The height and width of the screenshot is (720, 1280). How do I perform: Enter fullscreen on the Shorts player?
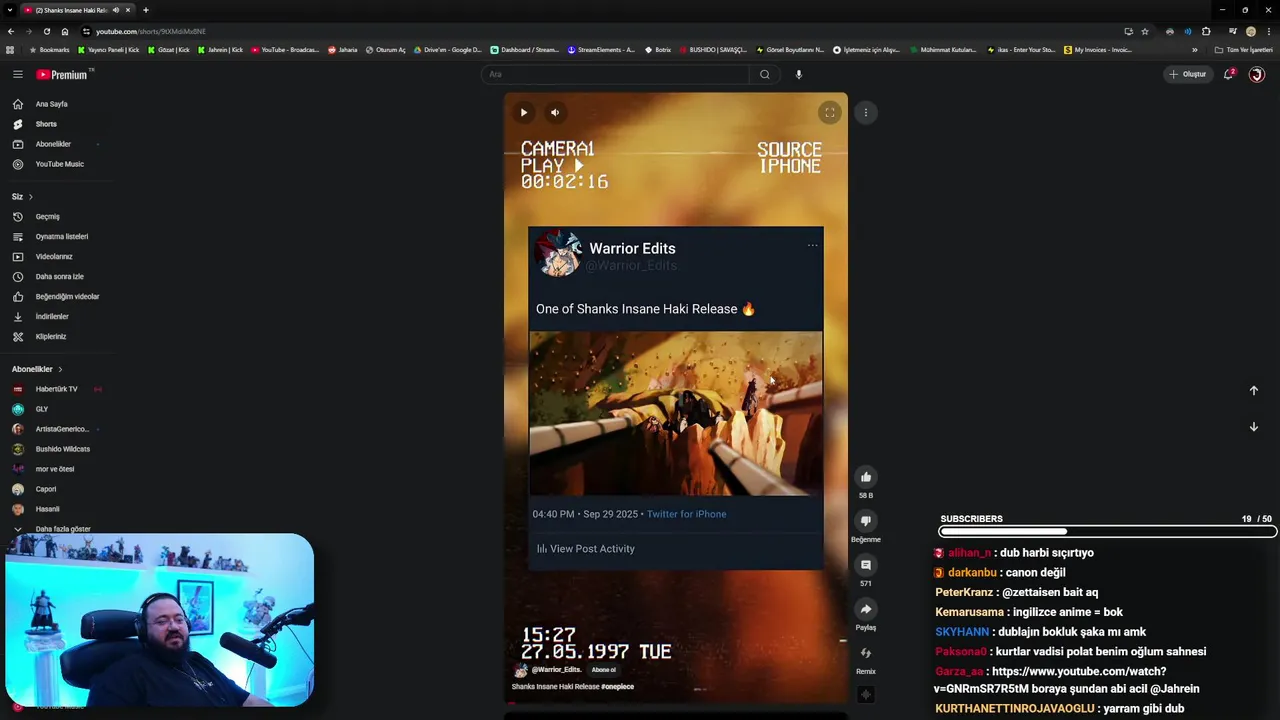(x=829, y=112)
